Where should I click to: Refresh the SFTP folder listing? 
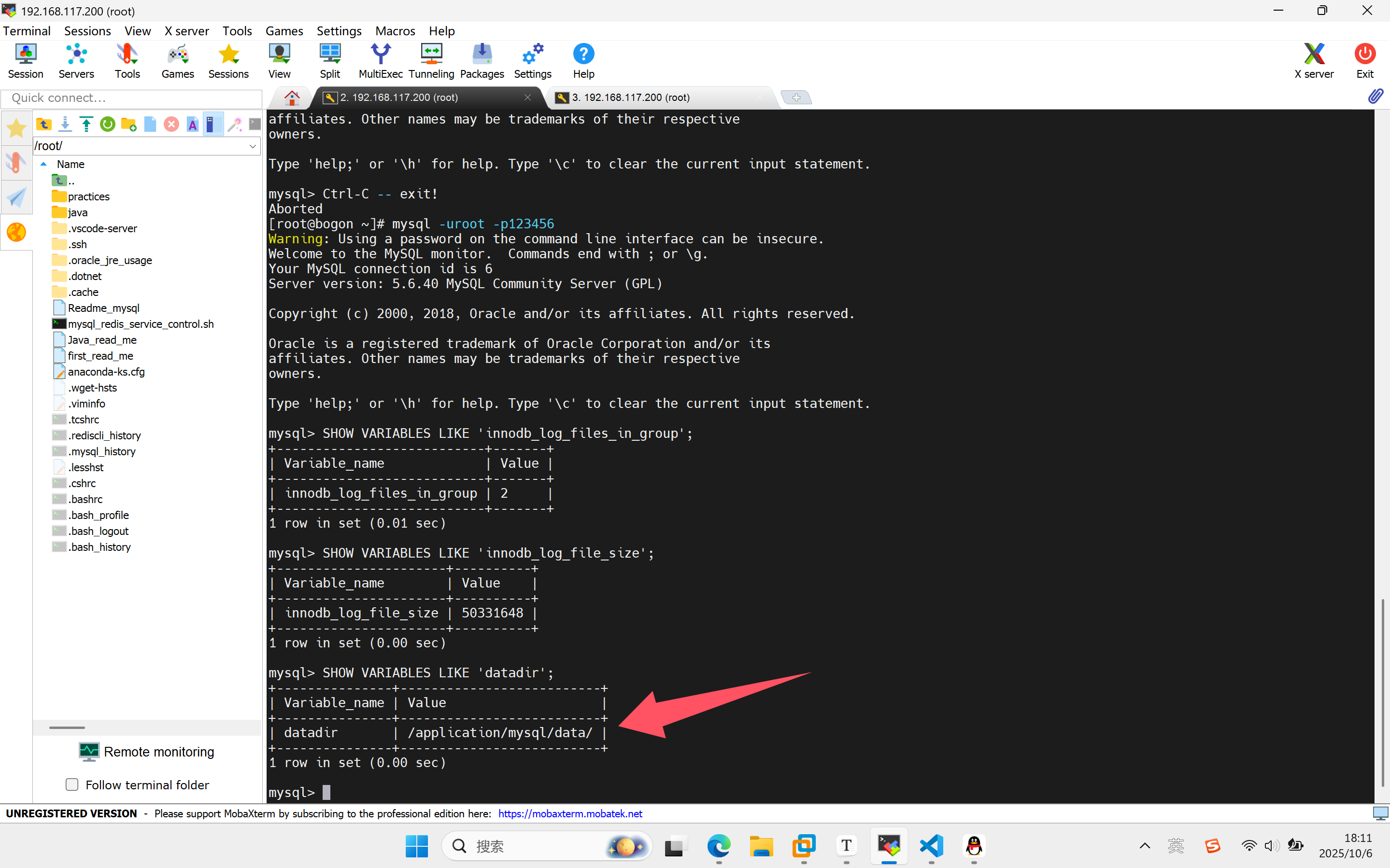(107, 124)
